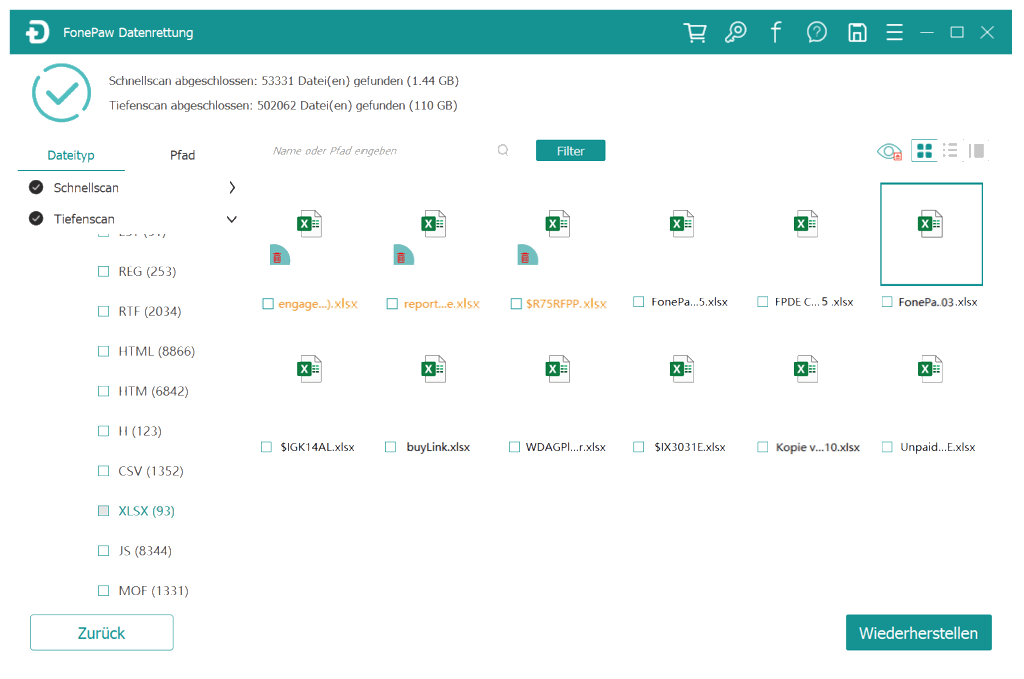Select the FonePa.03.xlsx highlighted thumbnail
1024x679 pixels.
tap(931, 234)
